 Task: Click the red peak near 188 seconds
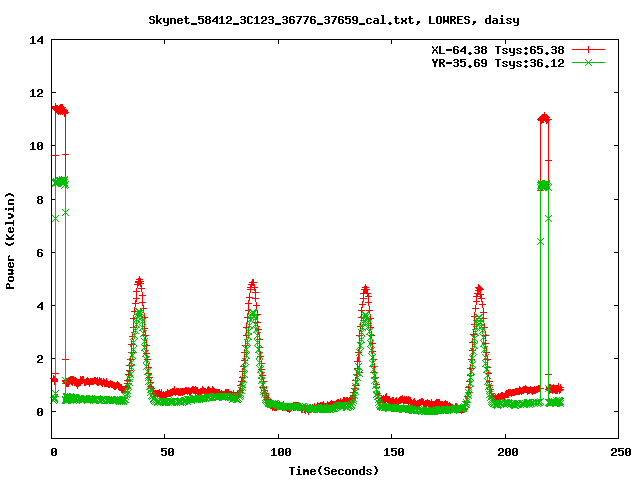[x=479, y=289]
